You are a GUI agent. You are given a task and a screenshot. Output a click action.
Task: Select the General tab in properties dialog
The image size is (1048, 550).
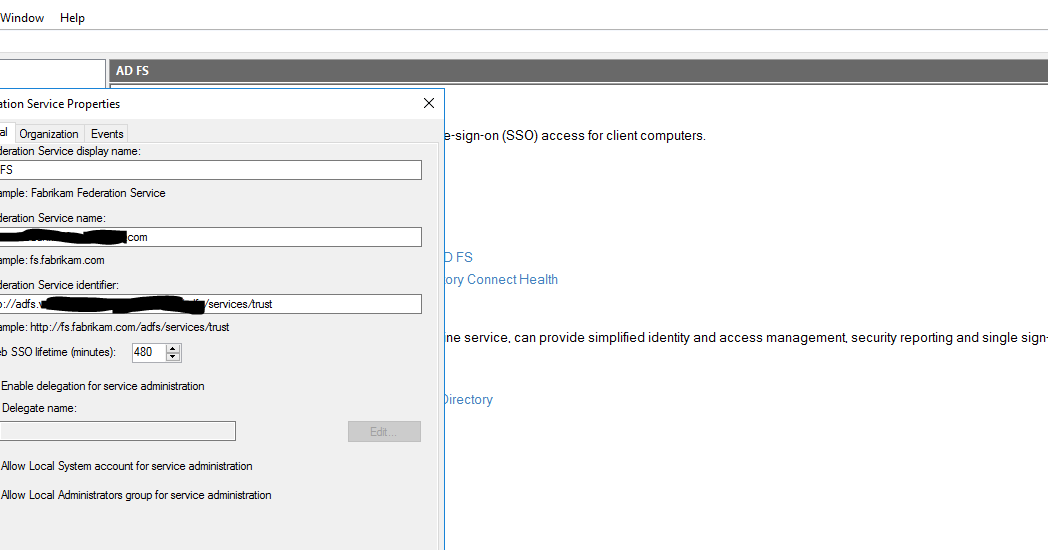click(5, 132)
